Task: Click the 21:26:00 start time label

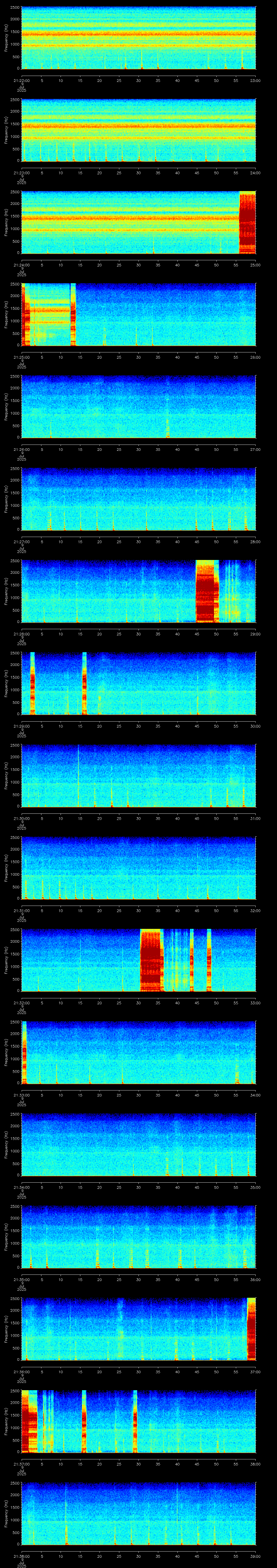Action: coord(21,450)
